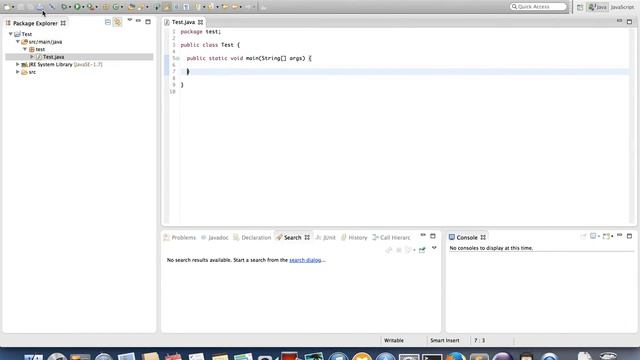
Task: Focus the Quick Access search field
Action: (x=539, y=7)
